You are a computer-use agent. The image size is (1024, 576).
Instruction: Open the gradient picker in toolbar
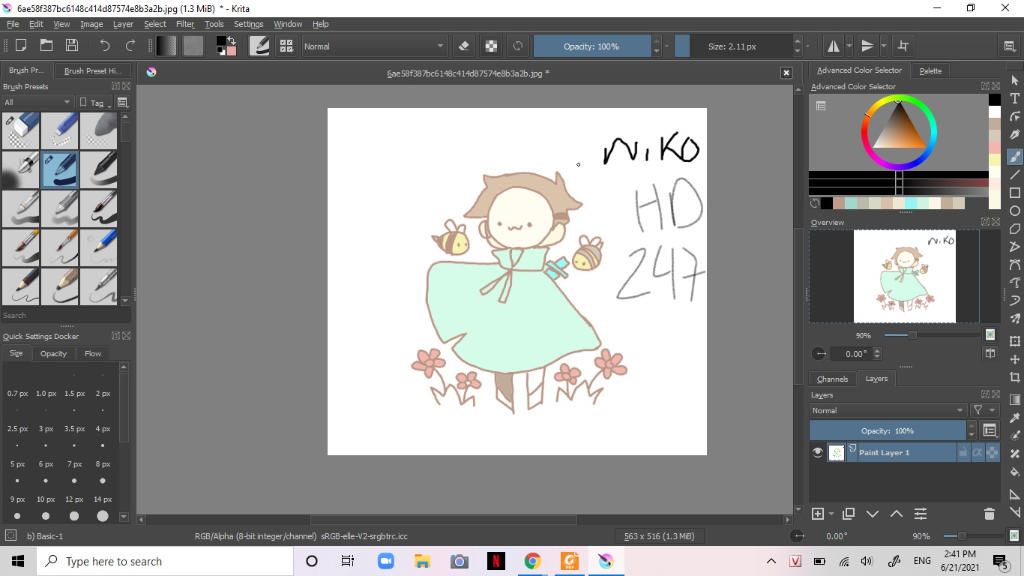pyautogui.click(x=166, y=46)
